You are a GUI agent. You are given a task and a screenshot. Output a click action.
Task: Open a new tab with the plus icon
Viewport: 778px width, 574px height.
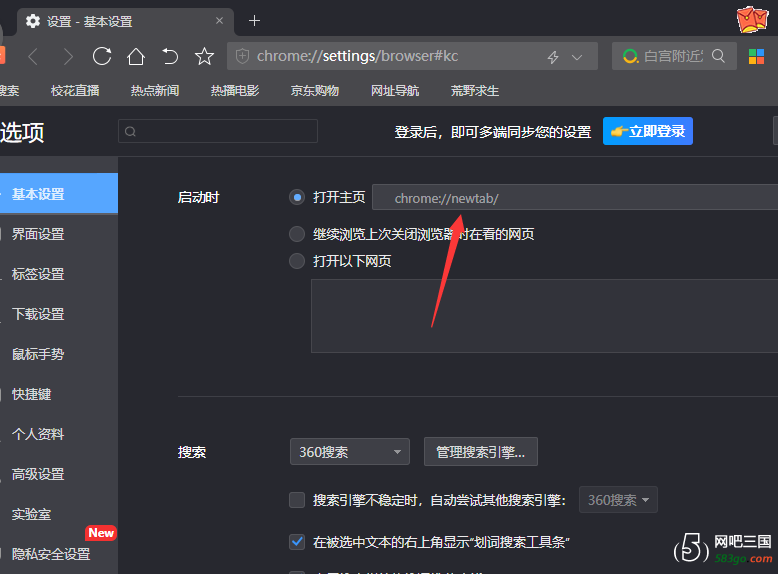coord(254,21)
